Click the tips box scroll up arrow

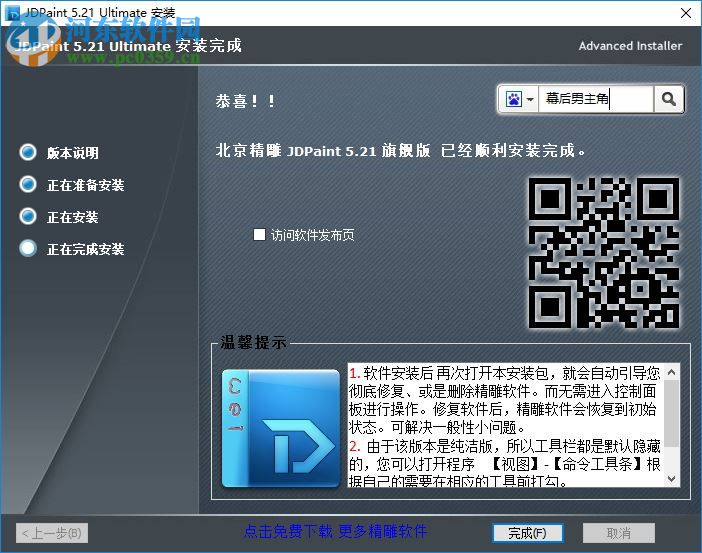tap(671, 372)
